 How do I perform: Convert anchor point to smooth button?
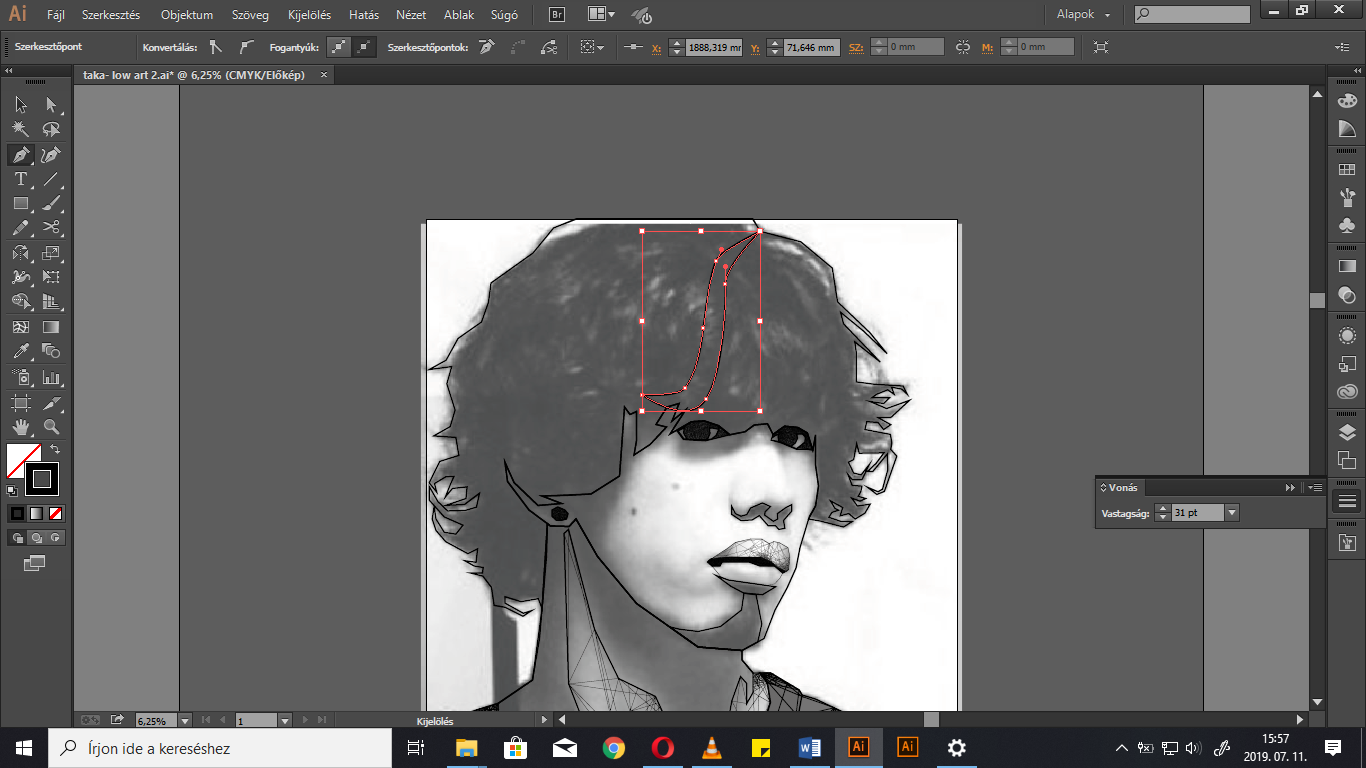(245, 47)
